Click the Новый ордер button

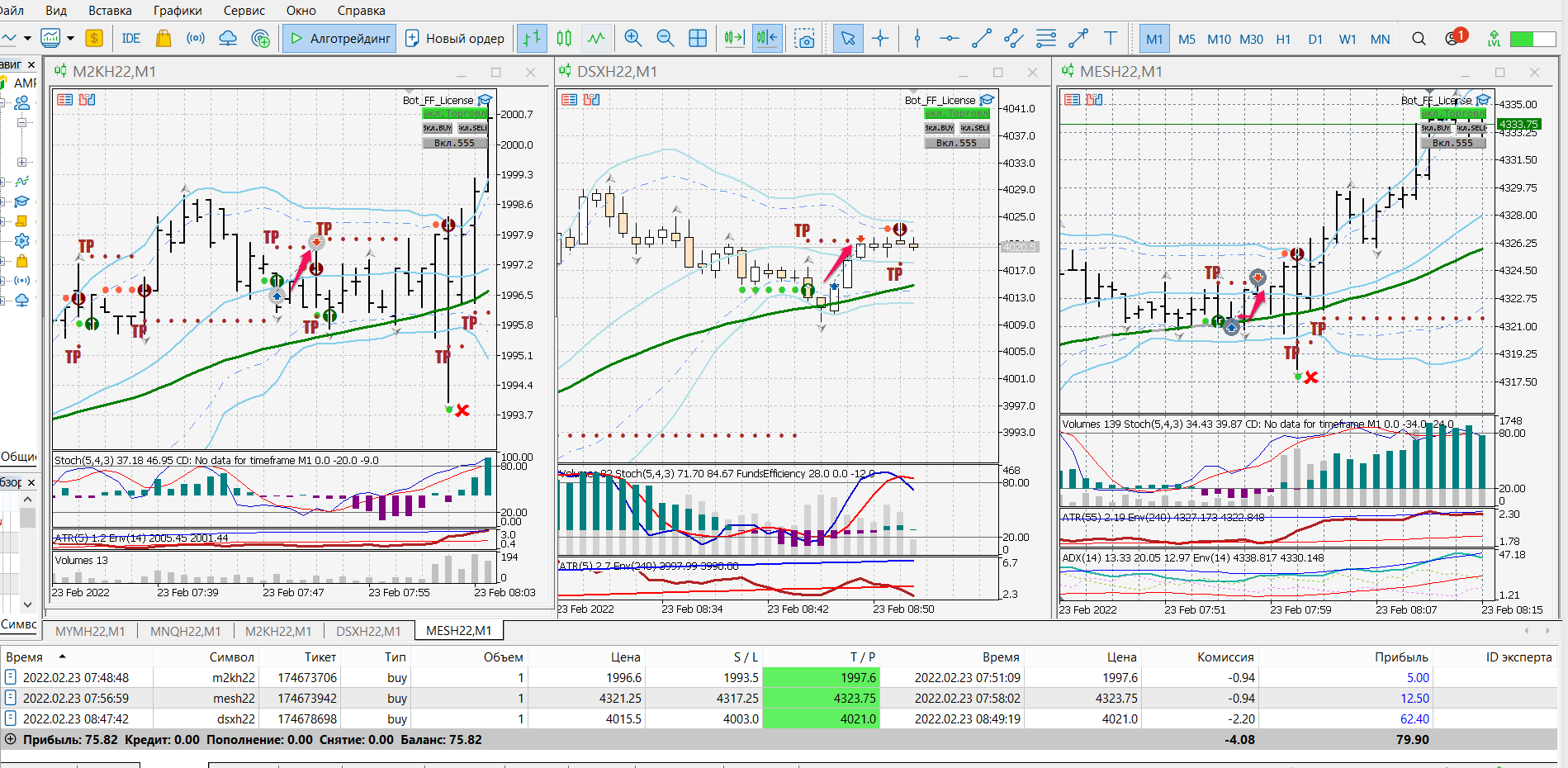(455, 38)
